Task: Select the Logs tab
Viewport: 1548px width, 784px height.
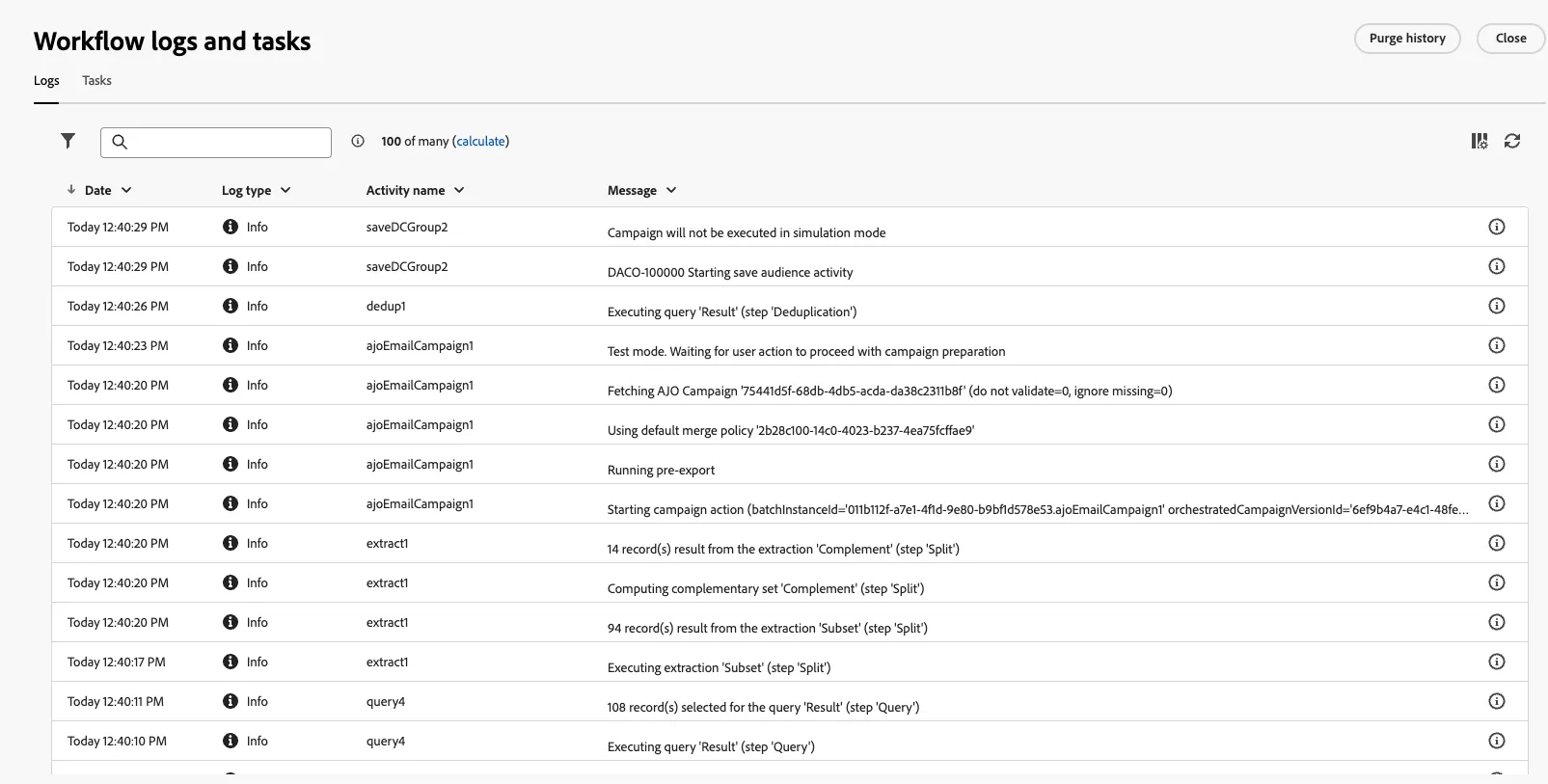Action: [x=46, y=80]
